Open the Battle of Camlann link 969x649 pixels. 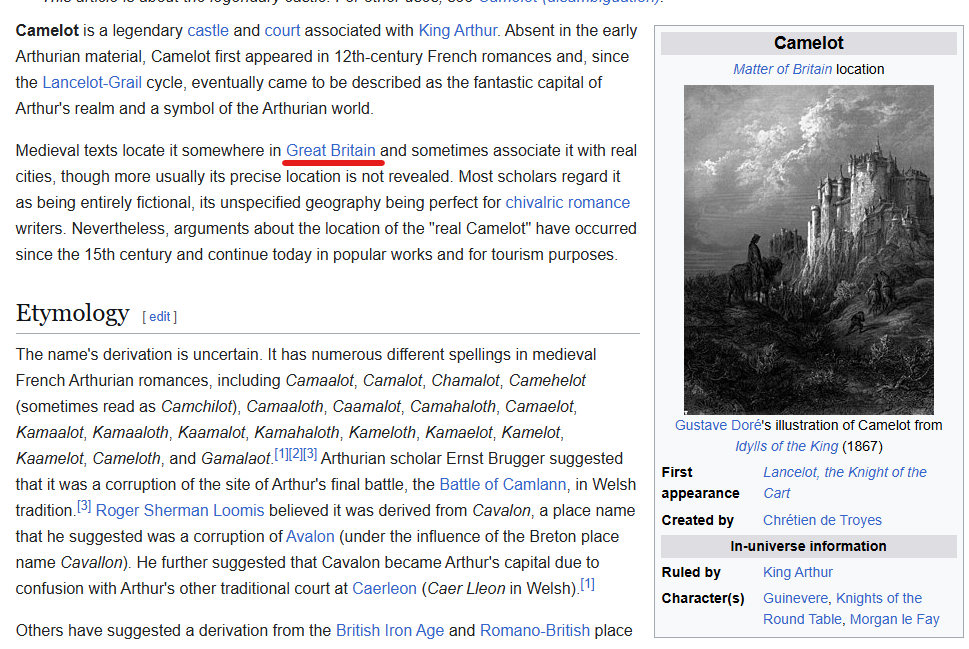[502, 484]
